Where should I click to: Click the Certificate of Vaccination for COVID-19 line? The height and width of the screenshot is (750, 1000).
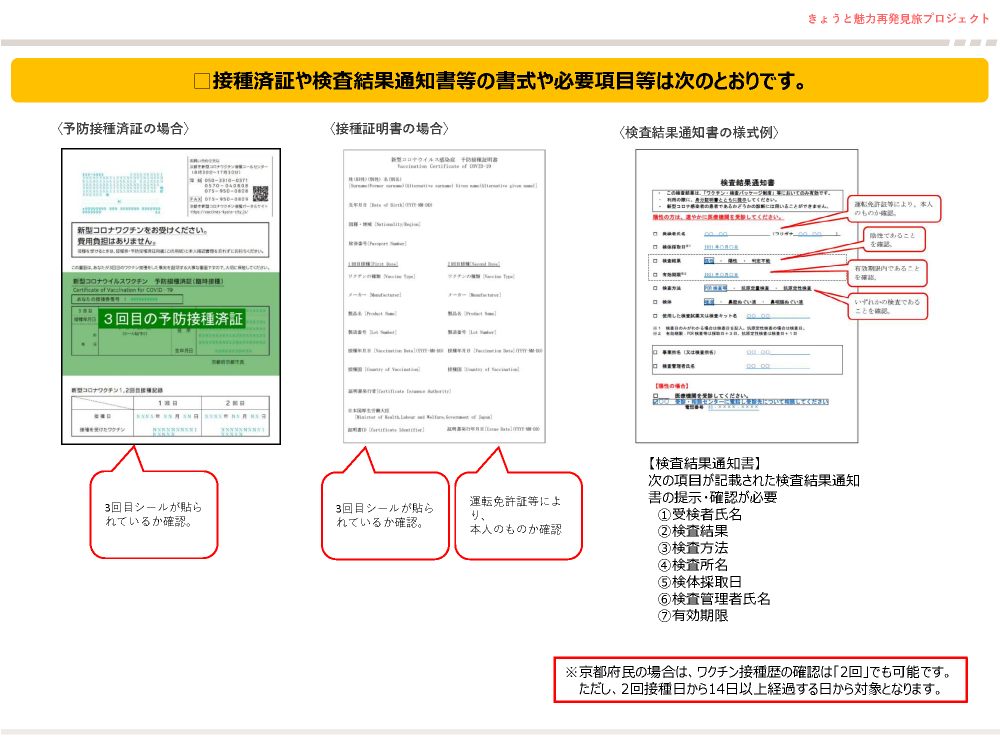[122, 290]
